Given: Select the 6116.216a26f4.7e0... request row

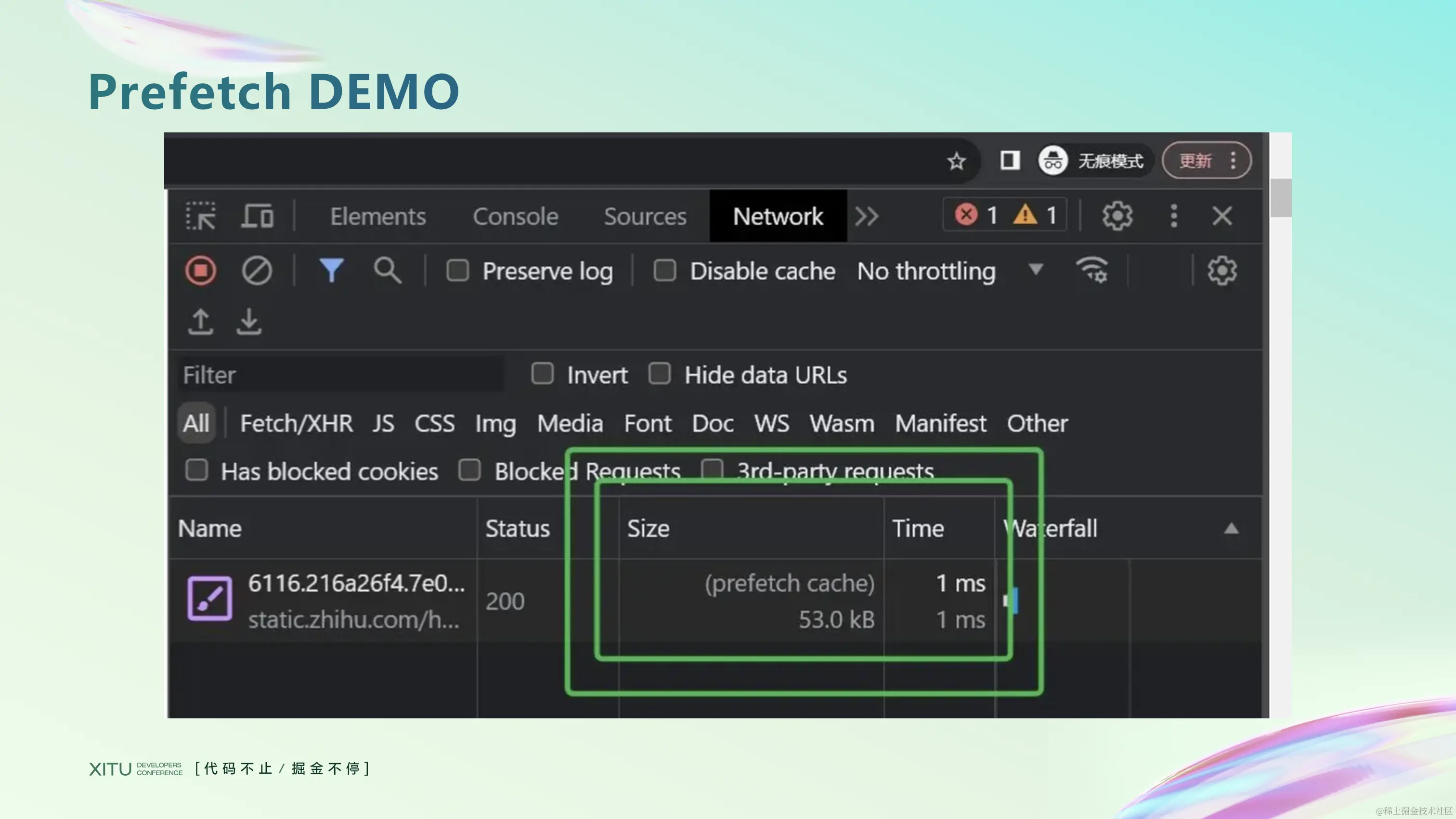Looking at the screenshot, I should pyautogui.click(x=715, y=600).
